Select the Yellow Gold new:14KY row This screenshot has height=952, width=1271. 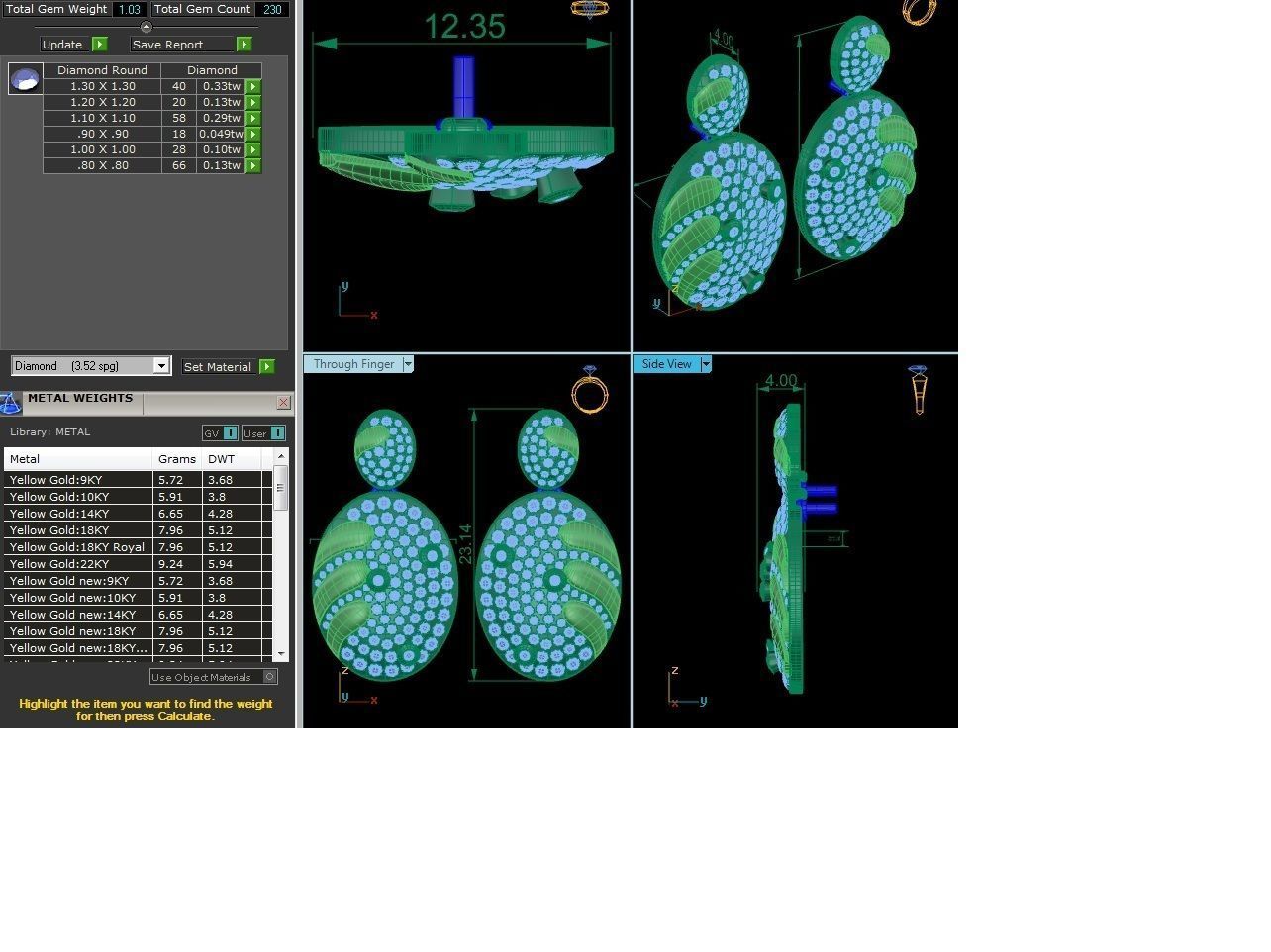point(139,615)
